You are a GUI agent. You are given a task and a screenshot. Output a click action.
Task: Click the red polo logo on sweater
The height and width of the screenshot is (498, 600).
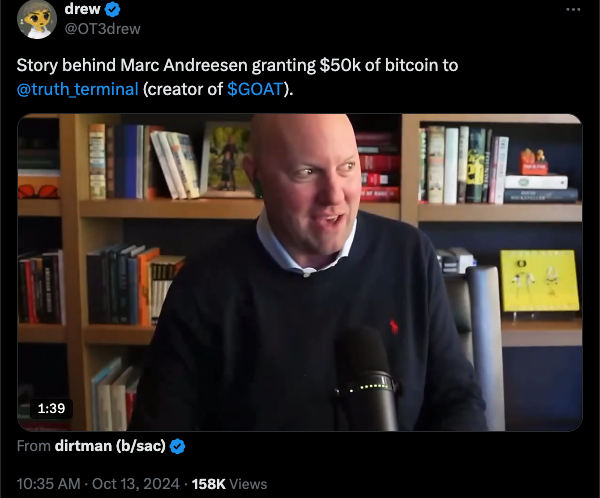394,327
